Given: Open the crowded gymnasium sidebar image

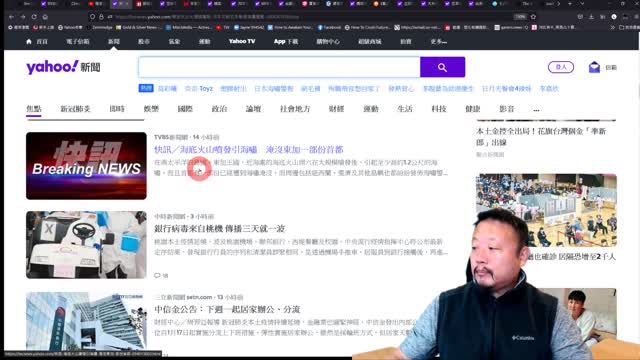Looking at the screenshot, I should coord(546,210).
